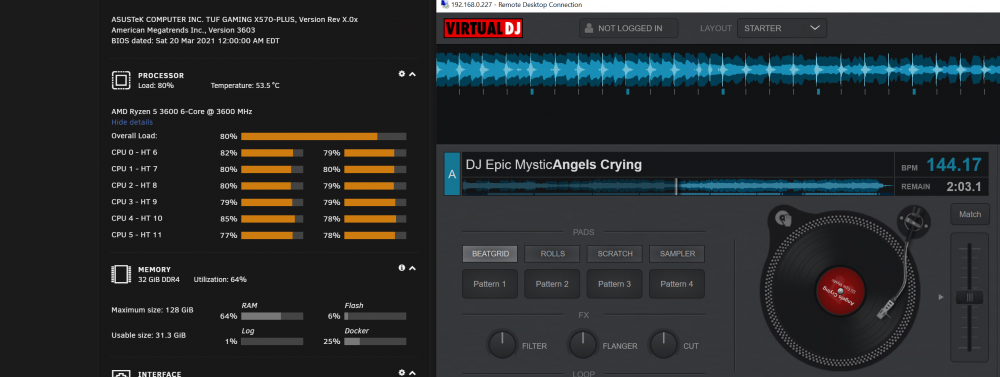Click the track title Angels Crying
Screen dimensions: 1000x377
tap(597, 165)
